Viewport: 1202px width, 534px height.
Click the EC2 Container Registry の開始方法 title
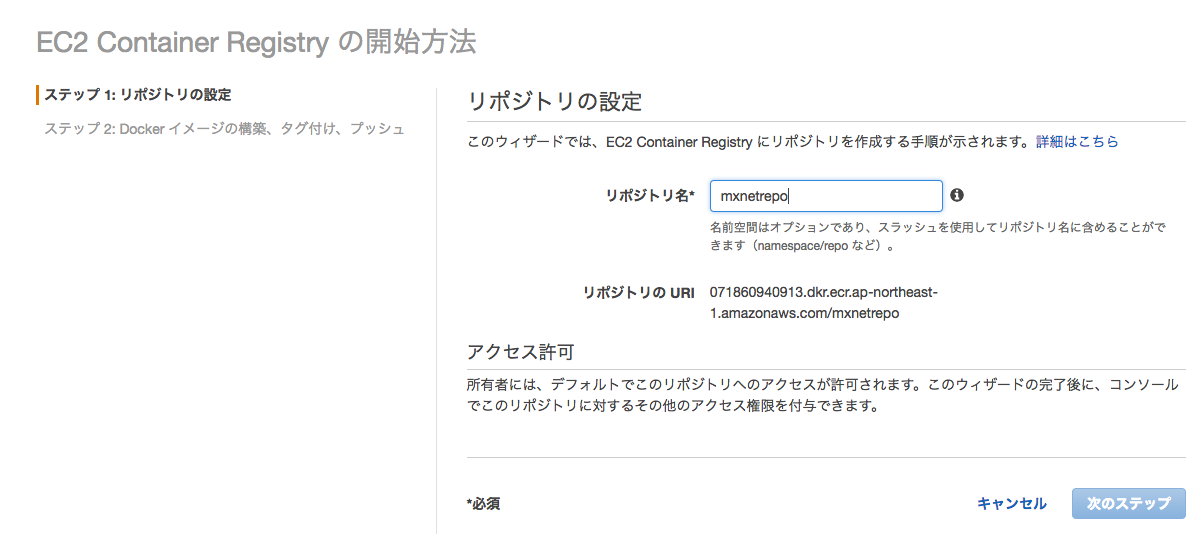click(x=256, y=42)
